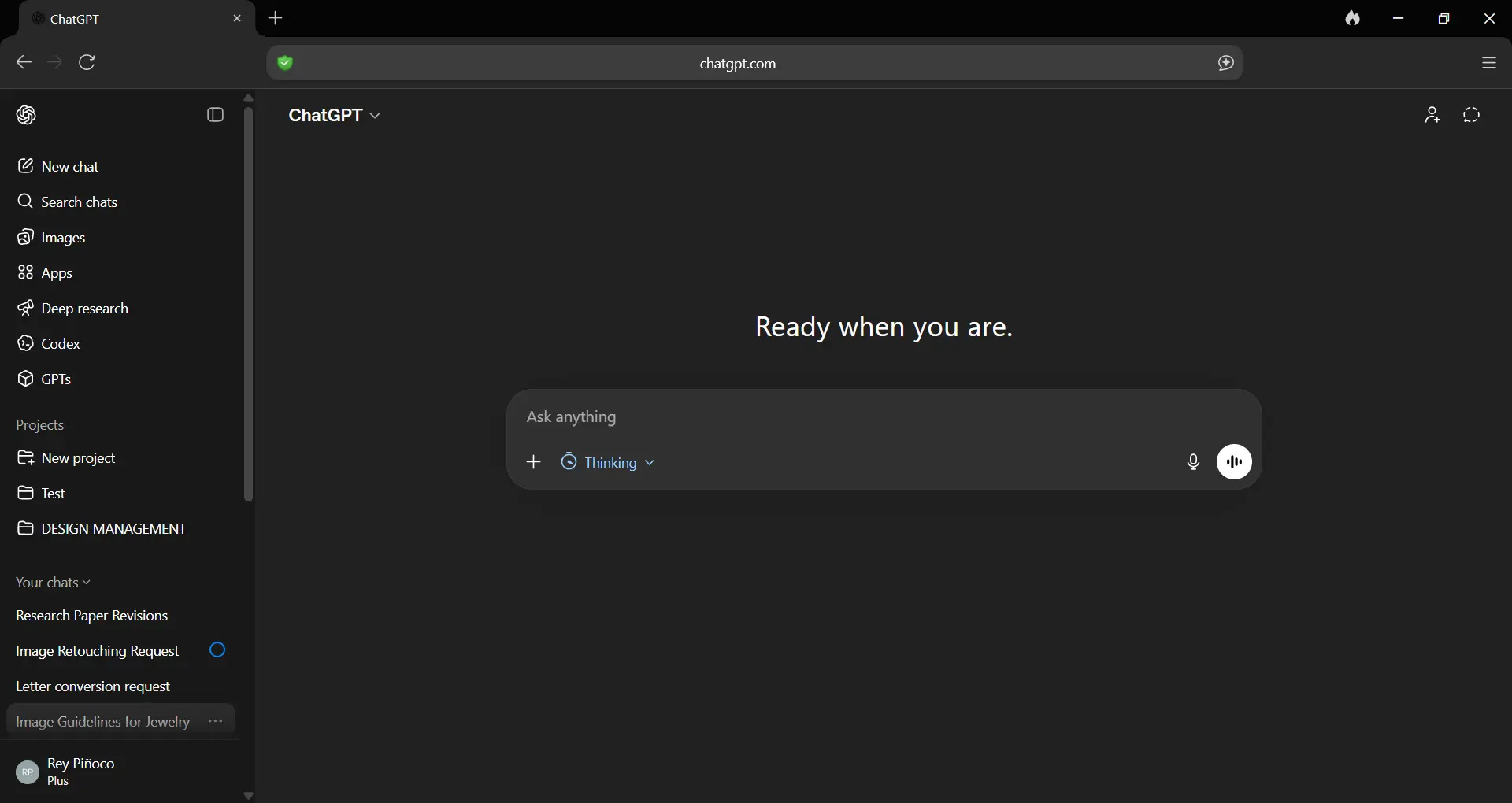Click the Ask anything input field
The height and width of the screenshot is (803, 1512).
[882, 416]
